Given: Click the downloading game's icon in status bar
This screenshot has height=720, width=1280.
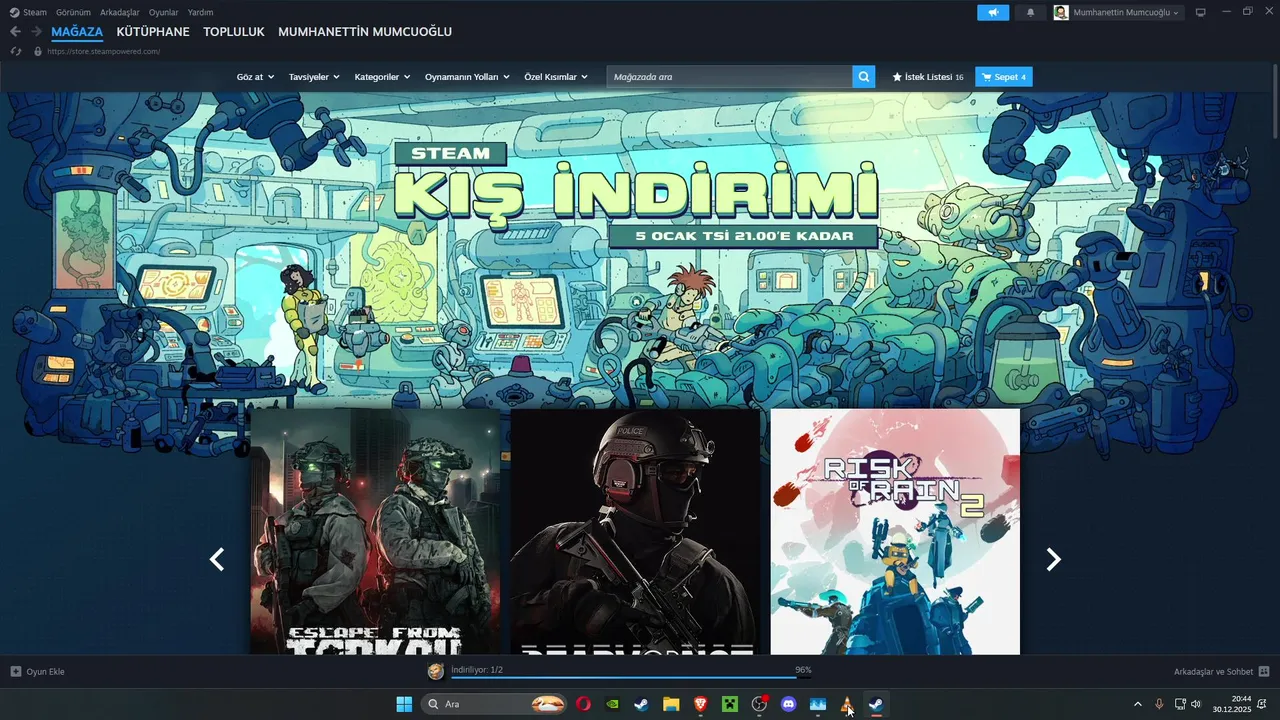Looking at the screenshot, I should click(436, 671).
